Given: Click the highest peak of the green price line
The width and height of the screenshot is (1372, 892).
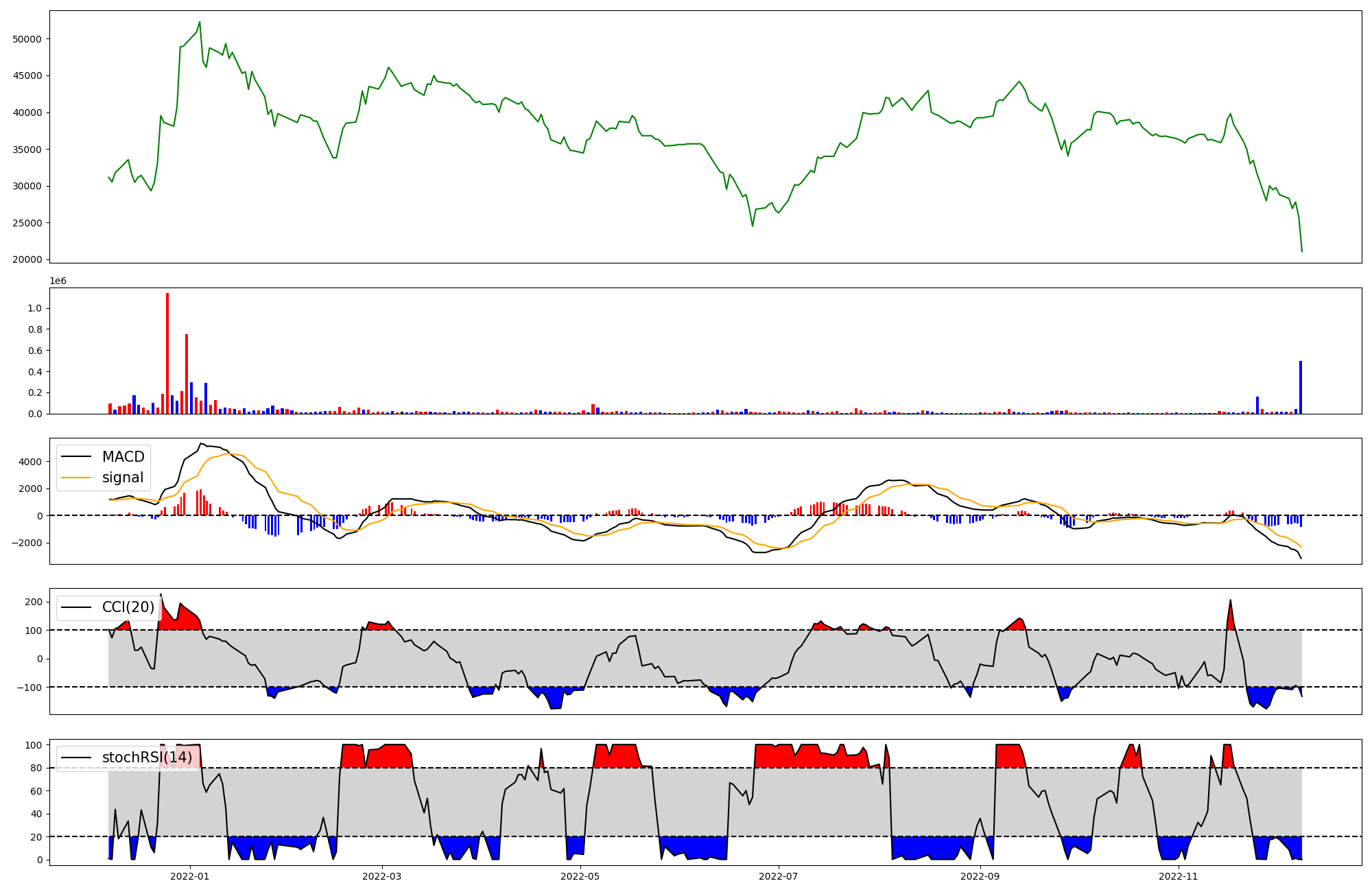Looking at the screenshot, I should pos(200,22).
